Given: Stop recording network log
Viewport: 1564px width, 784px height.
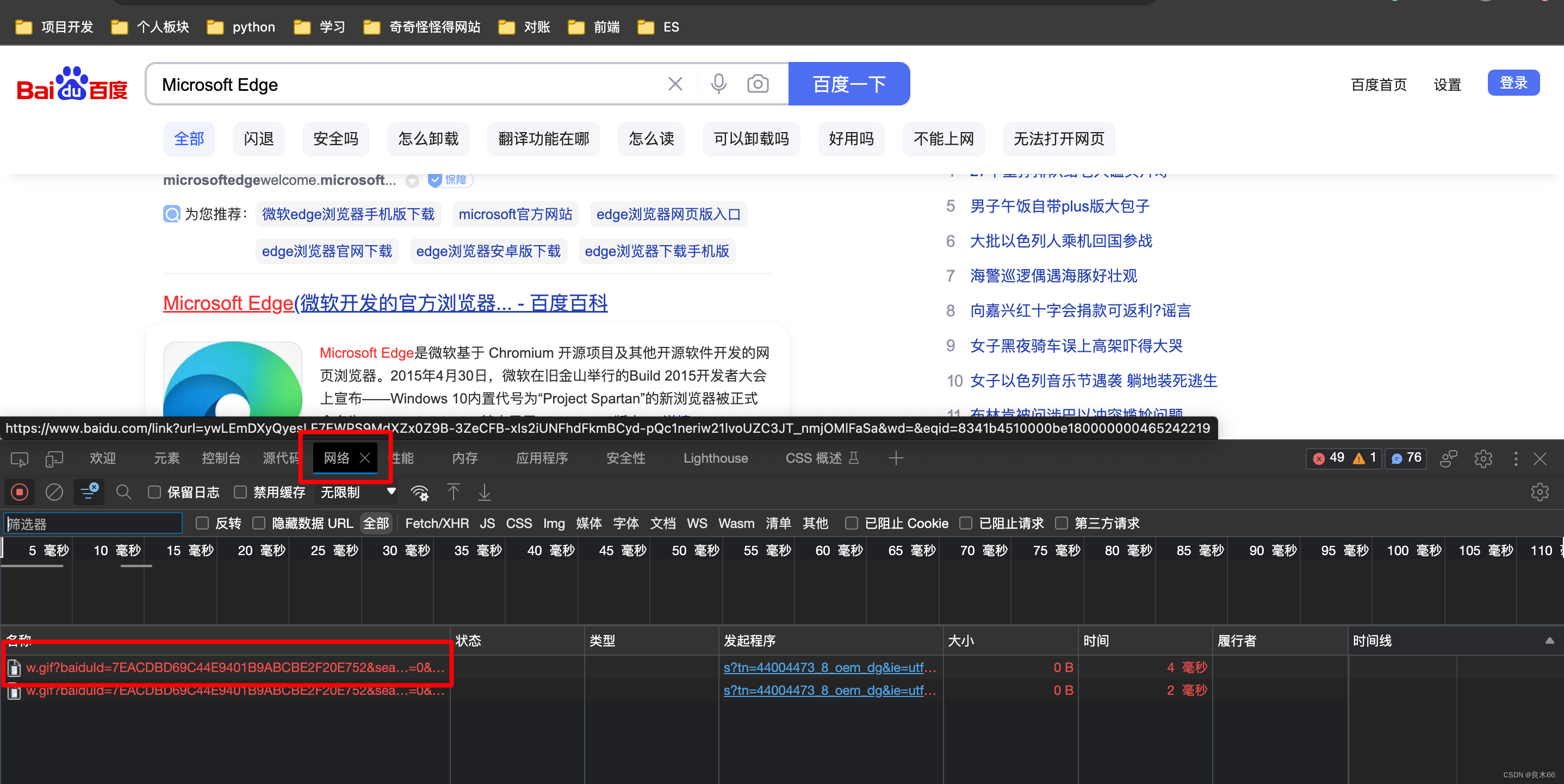Looking at the screenshot, I should 20,492.
